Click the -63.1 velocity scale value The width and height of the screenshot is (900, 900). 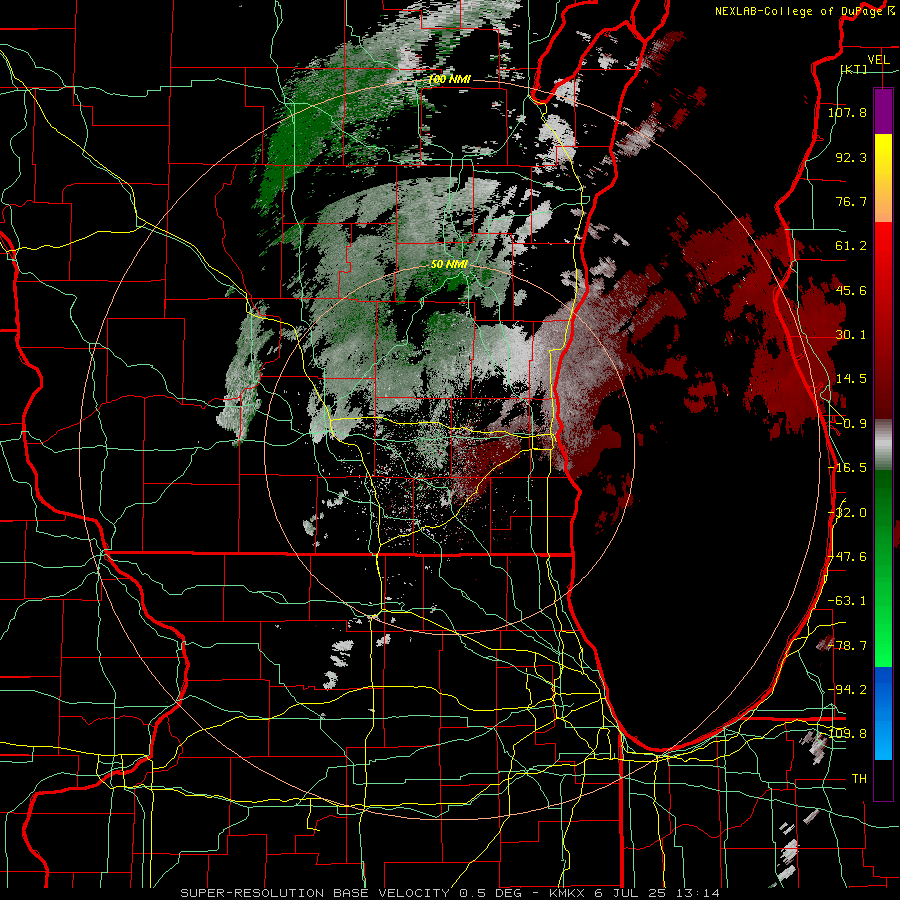point(847,601)
